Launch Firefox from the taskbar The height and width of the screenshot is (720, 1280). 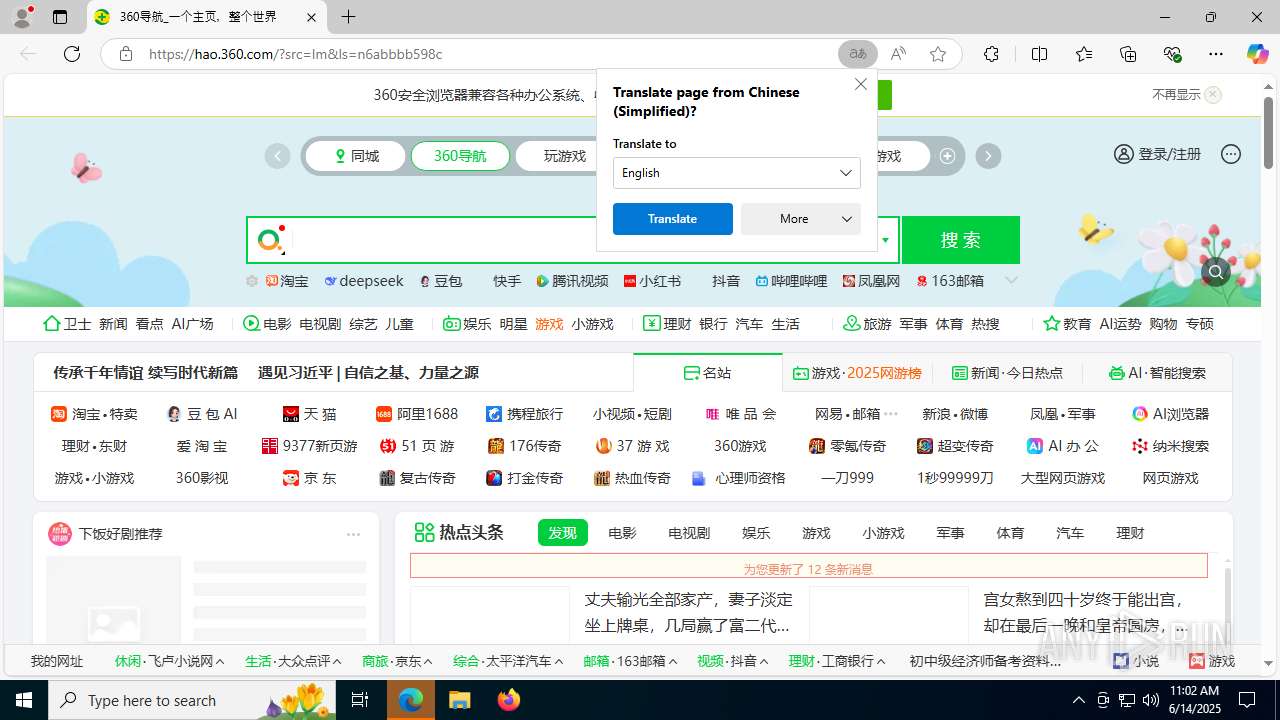509,700
